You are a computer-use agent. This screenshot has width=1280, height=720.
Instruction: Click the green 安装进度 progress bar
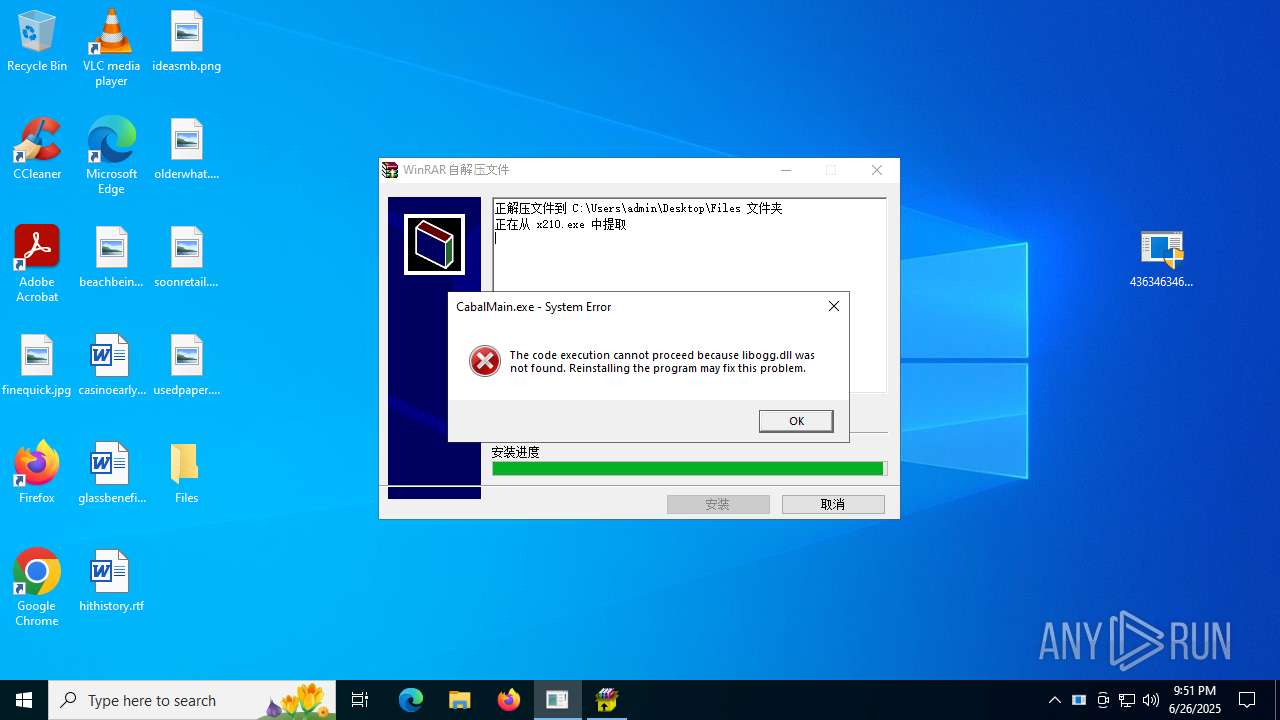(x=689, y=468)
